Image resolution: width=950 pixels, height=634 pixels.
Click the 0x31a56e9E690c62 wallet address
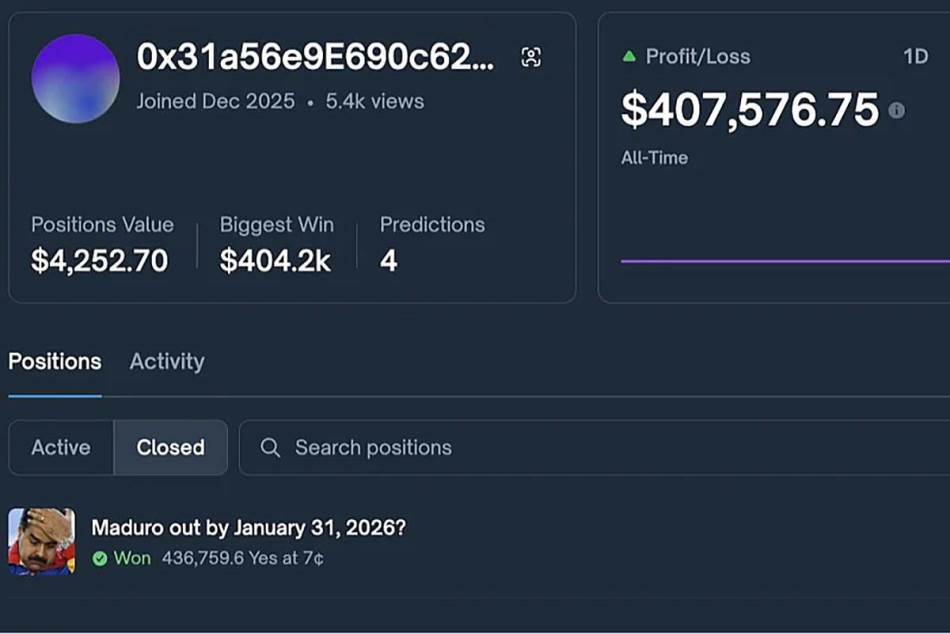tap(315, 58)
